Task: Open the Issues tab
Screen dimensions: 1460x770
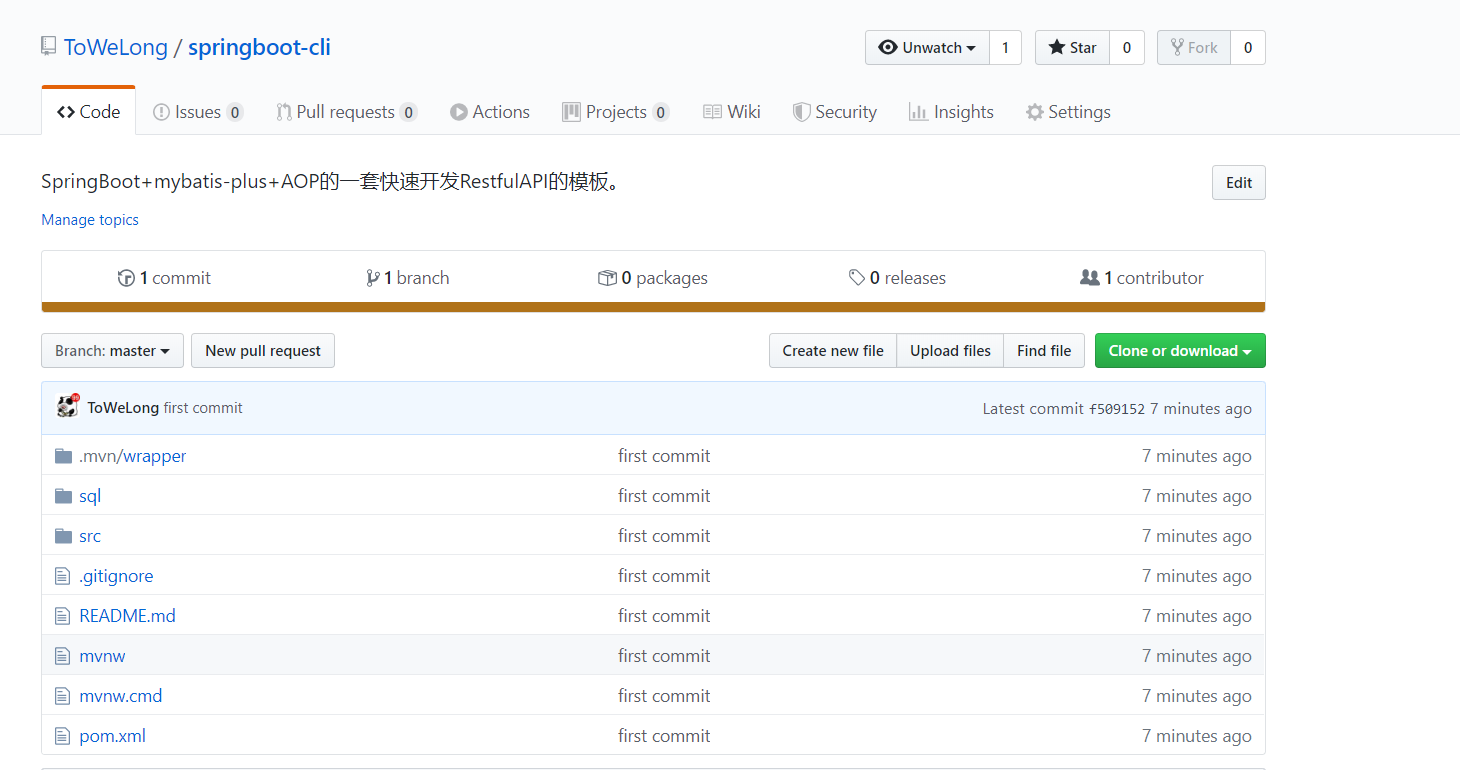Action: pyautogui.click(x=197, y=112)
